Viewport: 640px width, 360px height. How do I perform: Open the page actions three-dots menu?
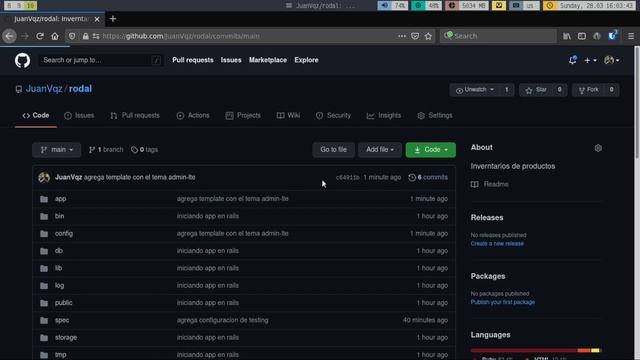tap(402, 36)
